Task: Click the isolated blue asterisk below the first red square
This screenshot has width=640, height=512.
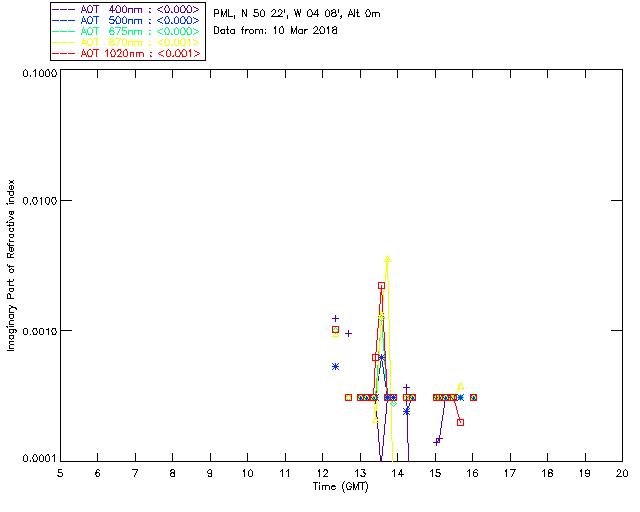Action: [x=336, y=367]
